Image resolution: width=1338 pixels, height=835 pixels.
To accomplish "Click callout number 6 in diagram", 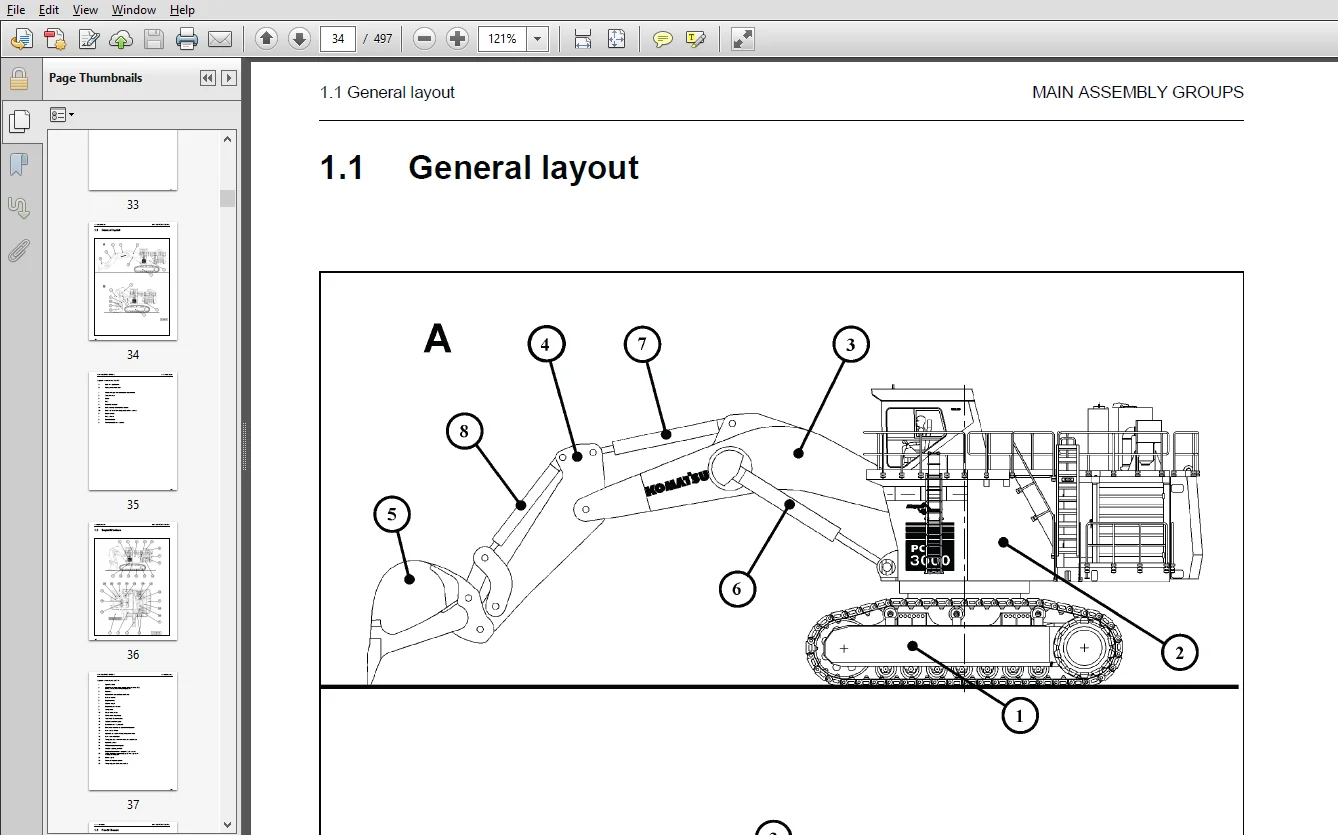I will tap(737, 588).
